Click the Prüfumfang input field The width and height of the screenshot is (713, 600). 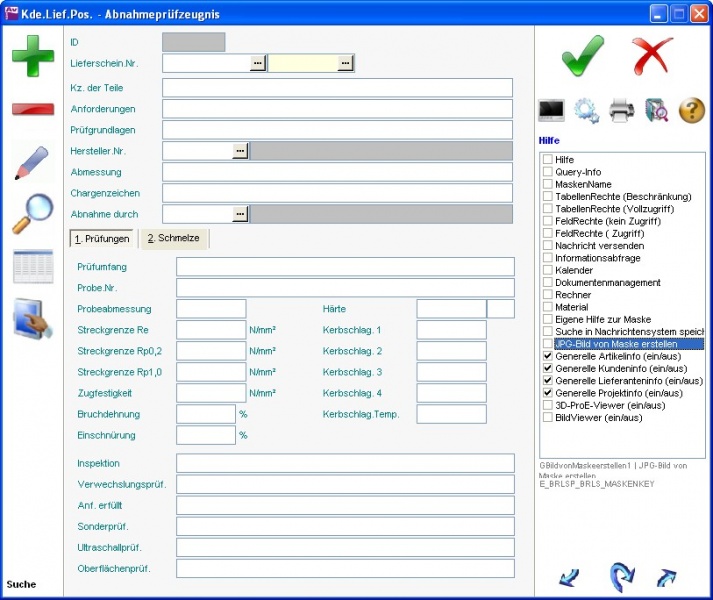(x=345, y=267)
